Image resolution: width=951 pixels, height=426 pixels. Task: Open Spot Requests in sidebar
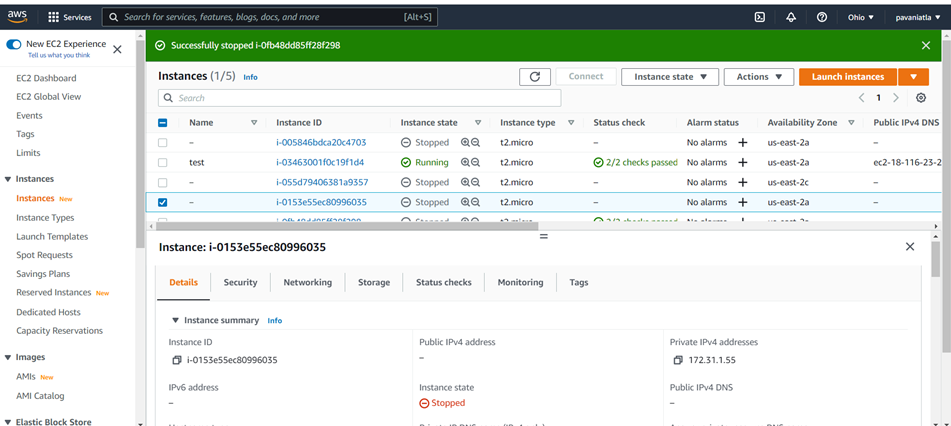coord(44,255)
